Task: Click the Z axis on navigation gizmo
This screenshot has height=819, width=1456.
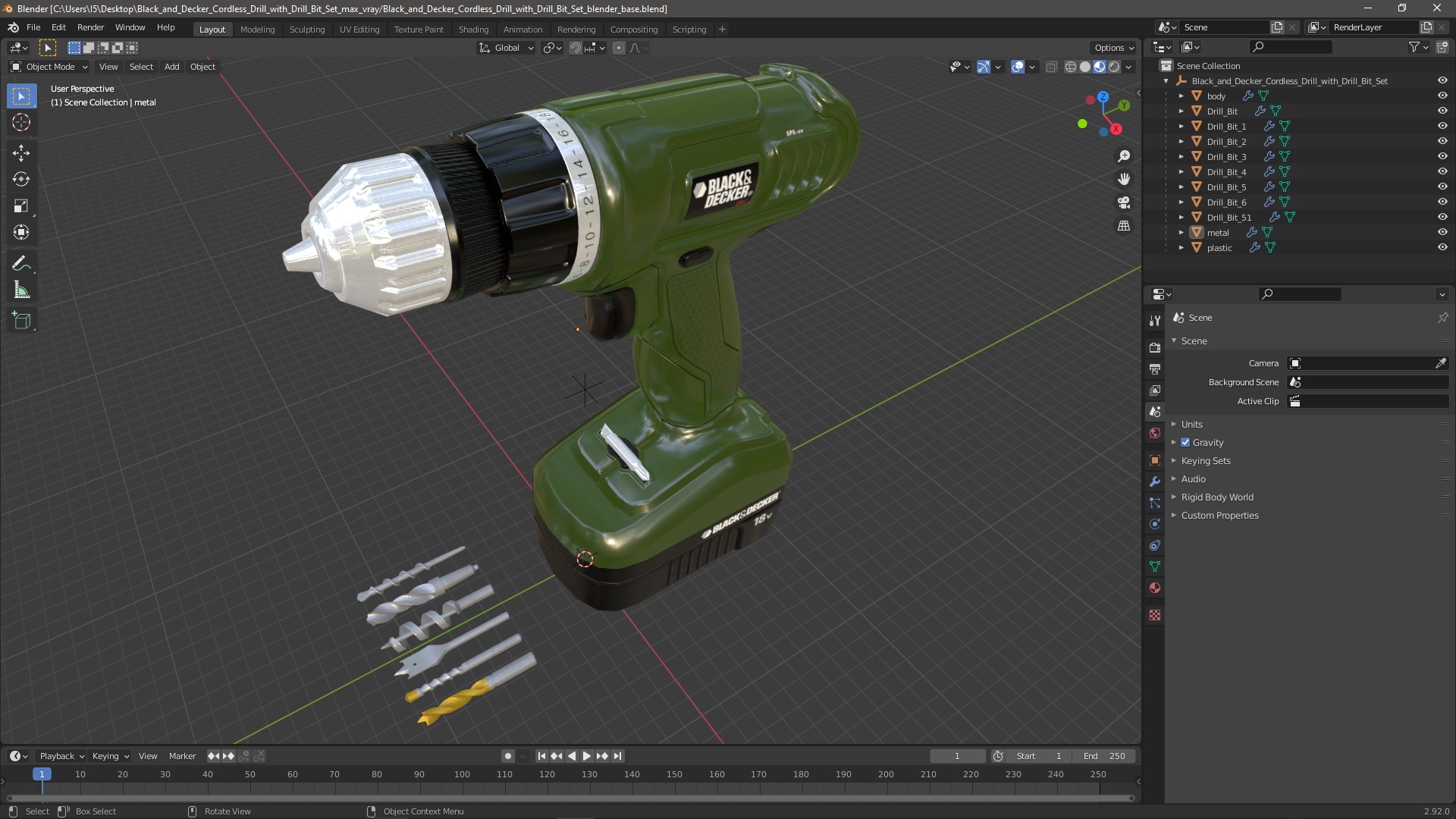Action: tap(1103, 97)
